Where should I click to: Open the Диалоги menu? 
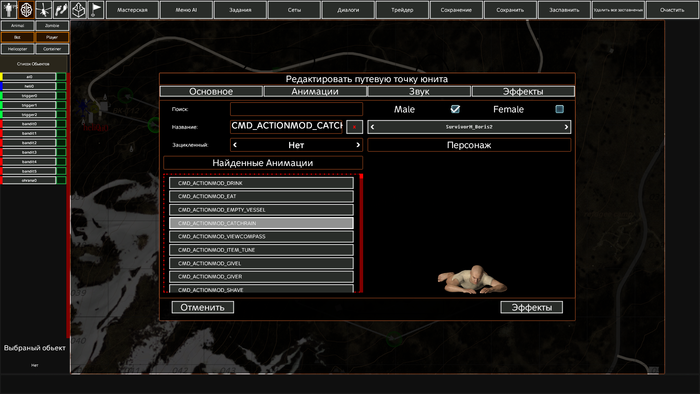348,10
